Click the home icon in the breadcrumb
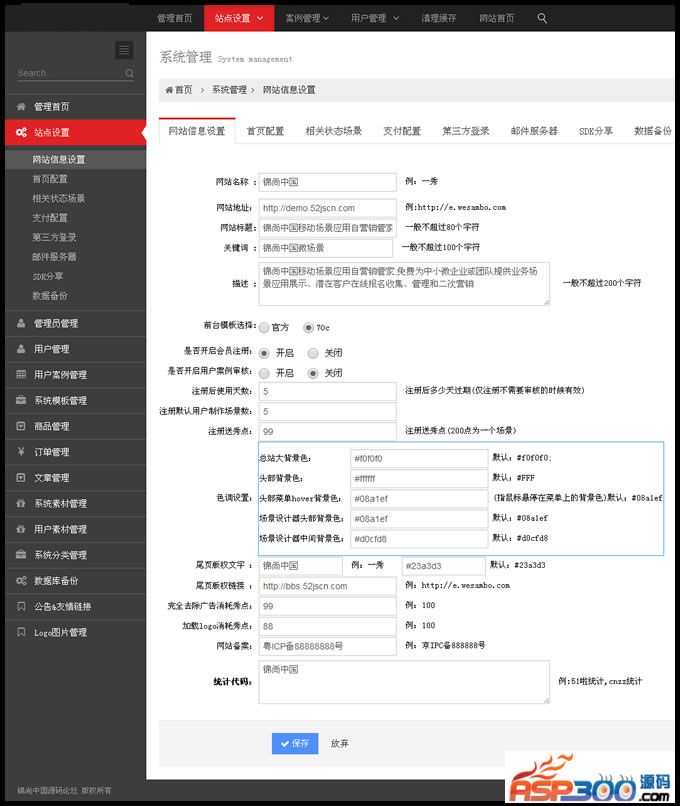Image resolution: width=680 pixels, height=806 pixels. pos(168,90)
